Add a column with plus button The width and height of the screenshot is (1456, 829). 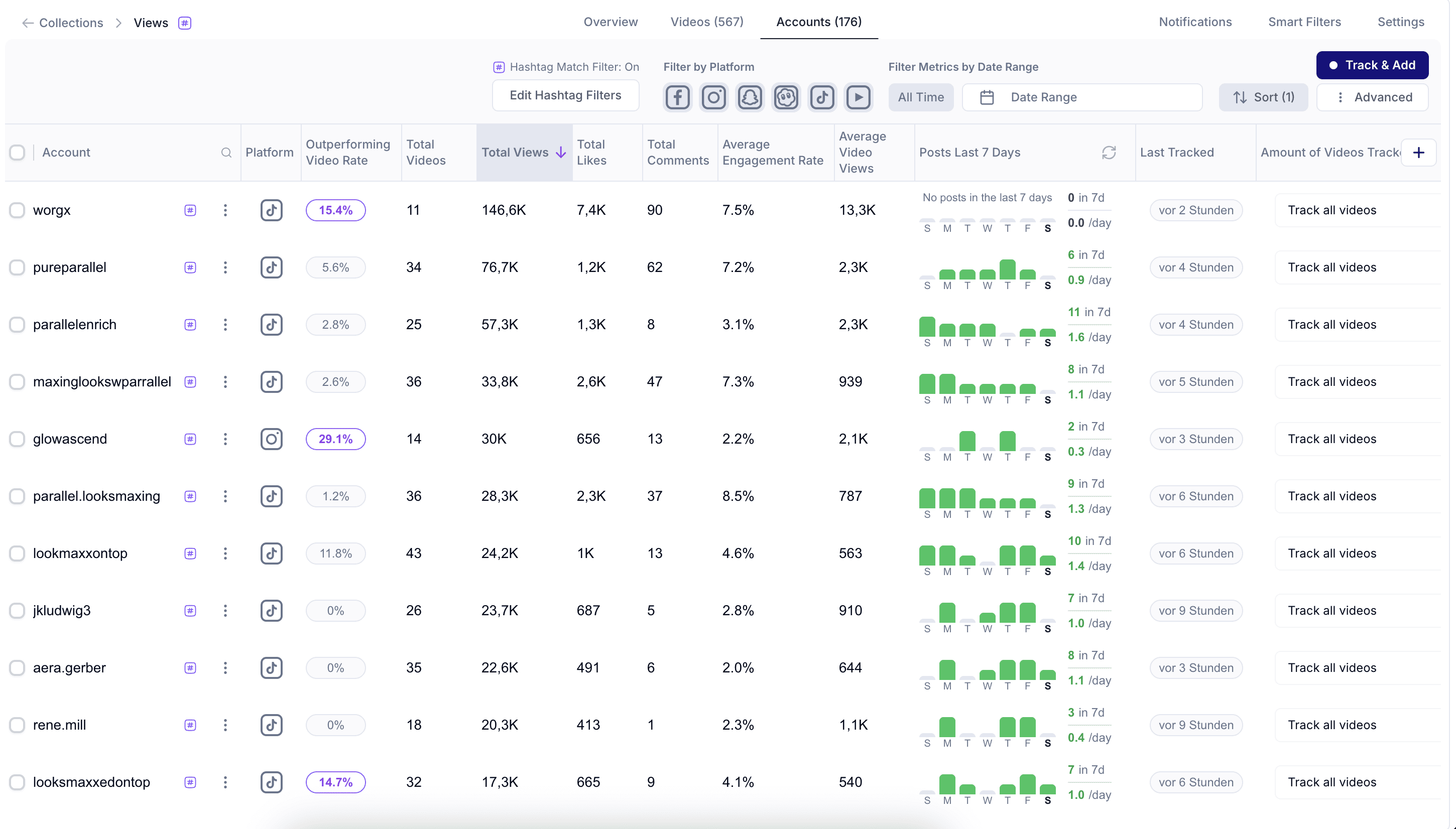tap(1418, 153)
